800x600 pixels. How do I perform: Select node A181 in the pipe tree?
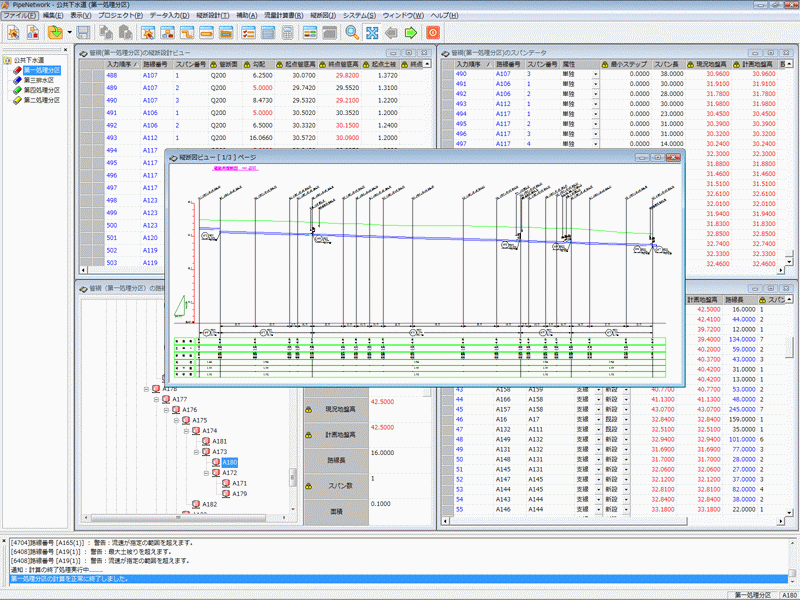pos(220,441)
